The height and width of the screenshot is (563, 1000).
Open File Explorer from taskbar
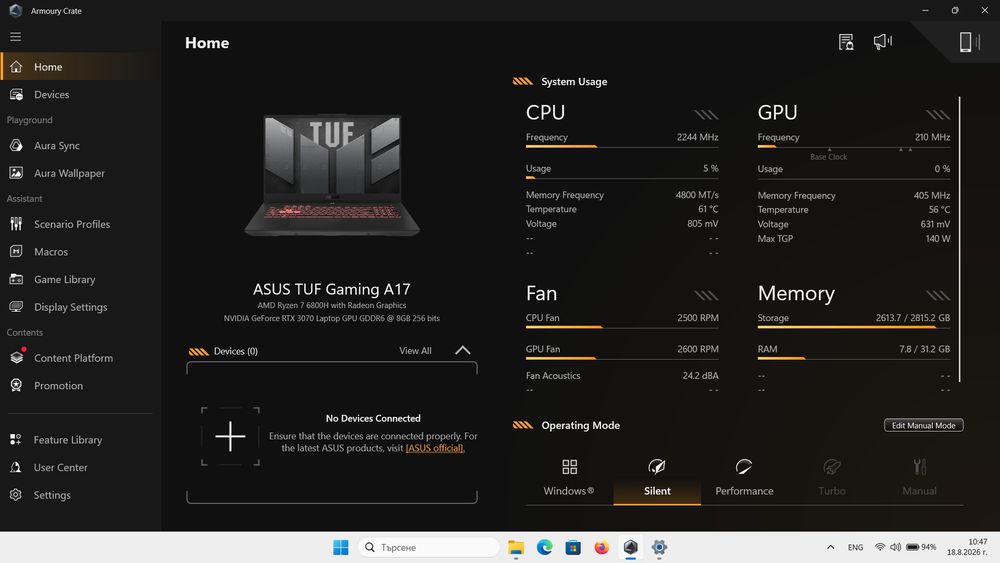(x=515, y=547)
